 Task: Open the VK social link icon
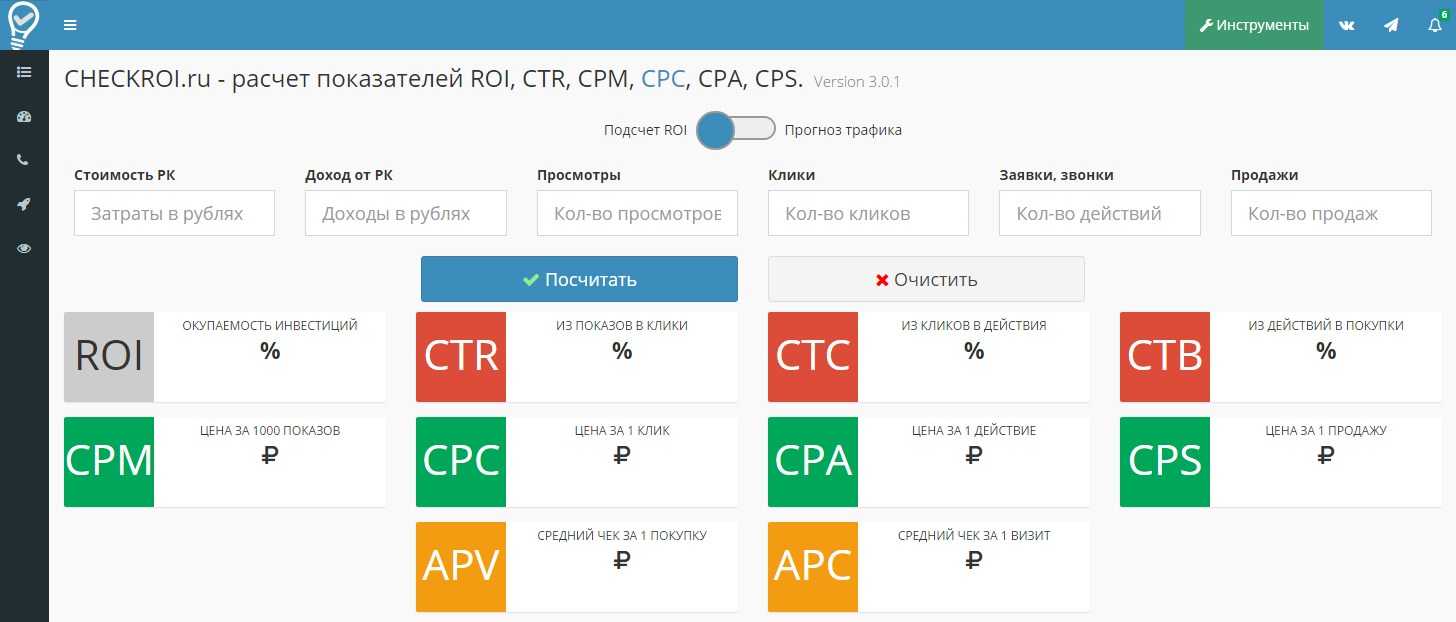[x=1347, y=25]
